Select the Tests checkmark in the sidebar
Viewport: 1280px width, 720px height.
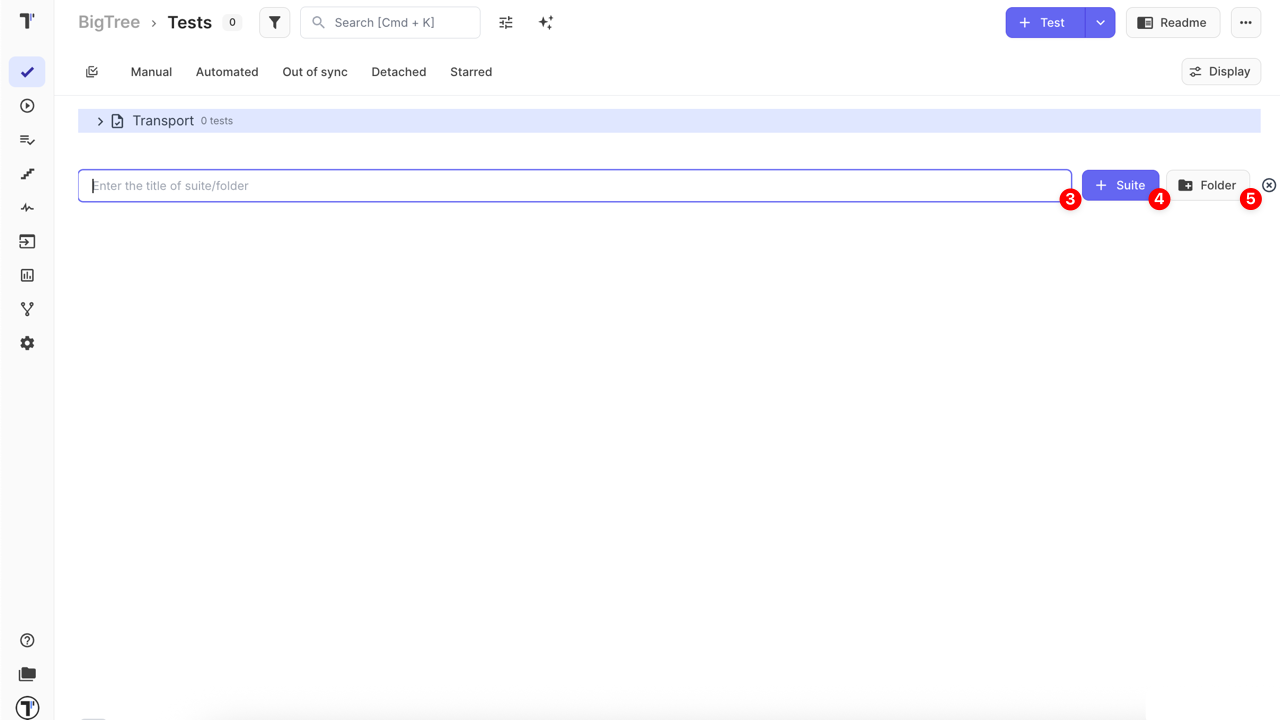pyautogui.click(x=26, y=71)
